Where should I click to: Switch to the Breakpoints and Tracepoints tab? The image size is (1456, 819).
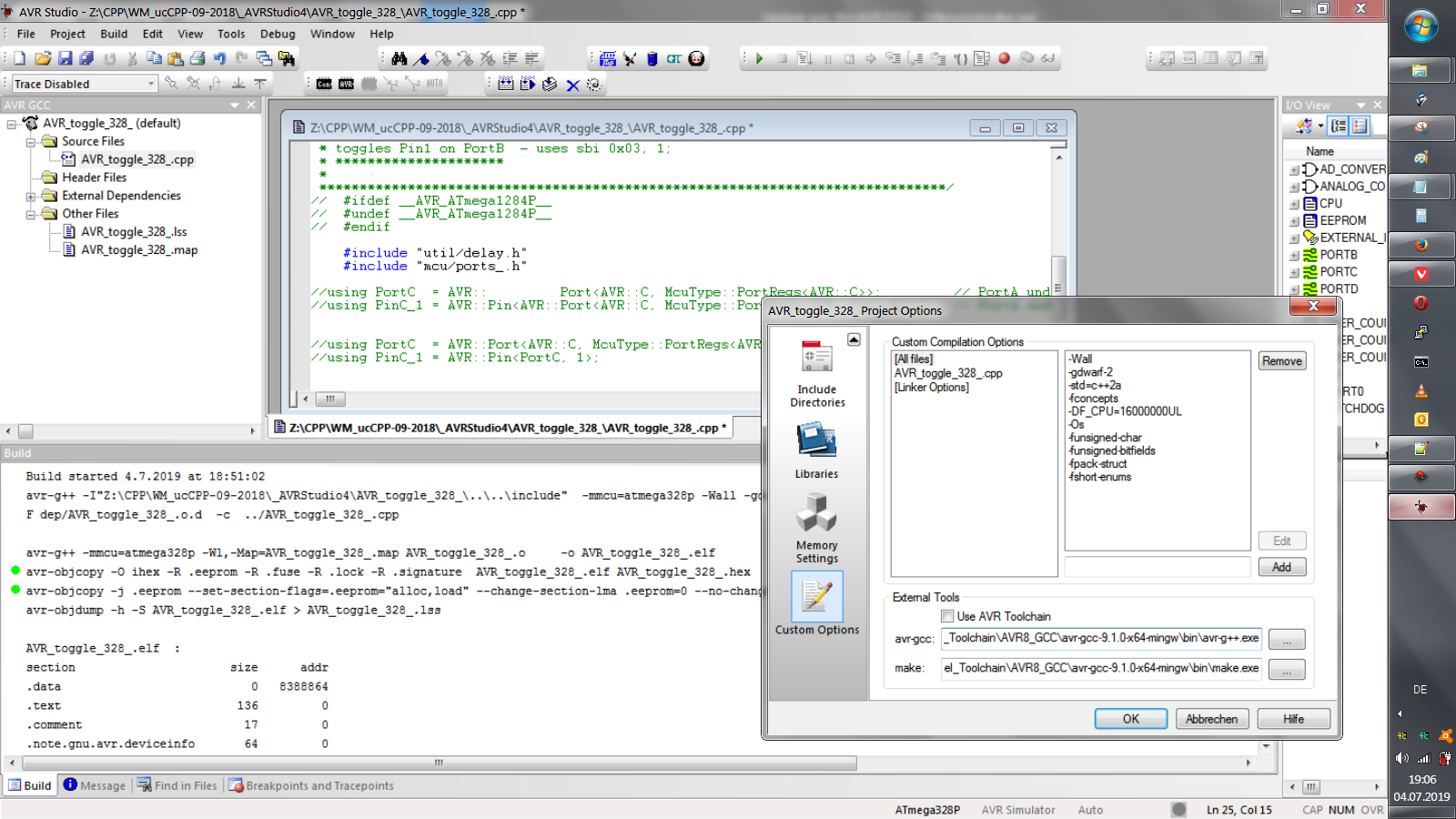311,785
